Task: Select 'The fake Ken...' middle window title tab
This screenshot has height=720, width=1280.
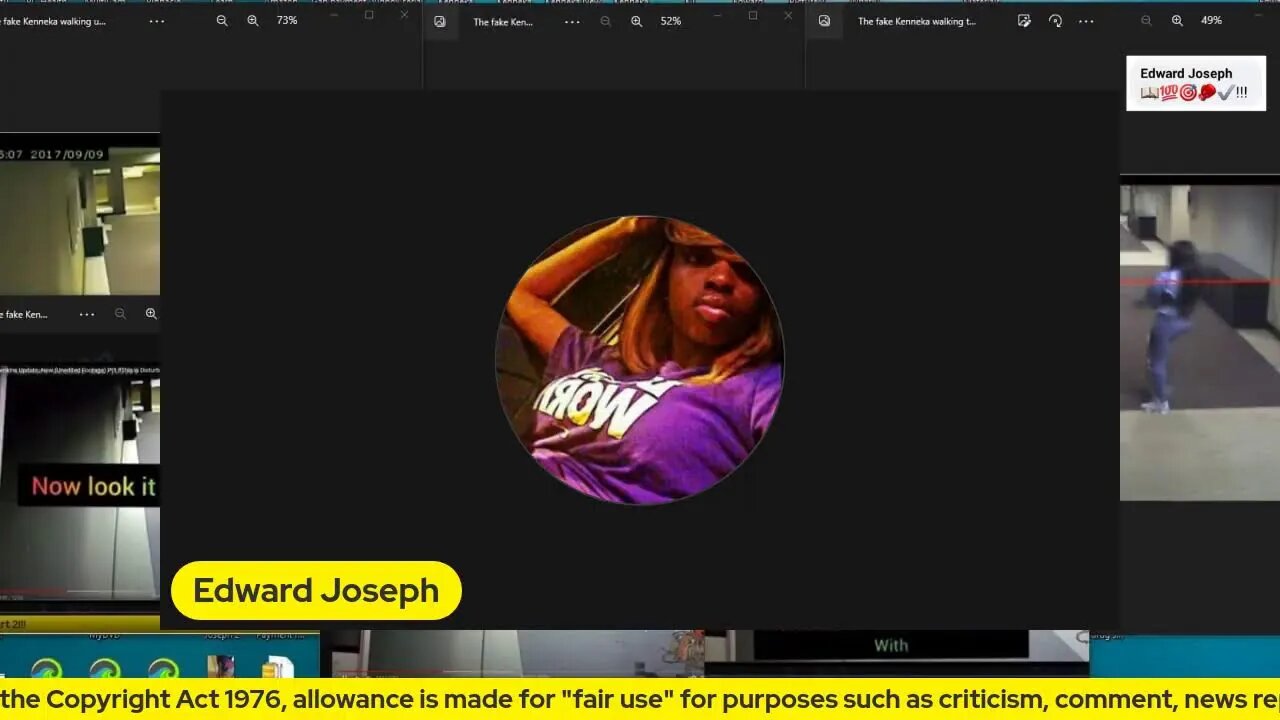Action: pos(503,21)
